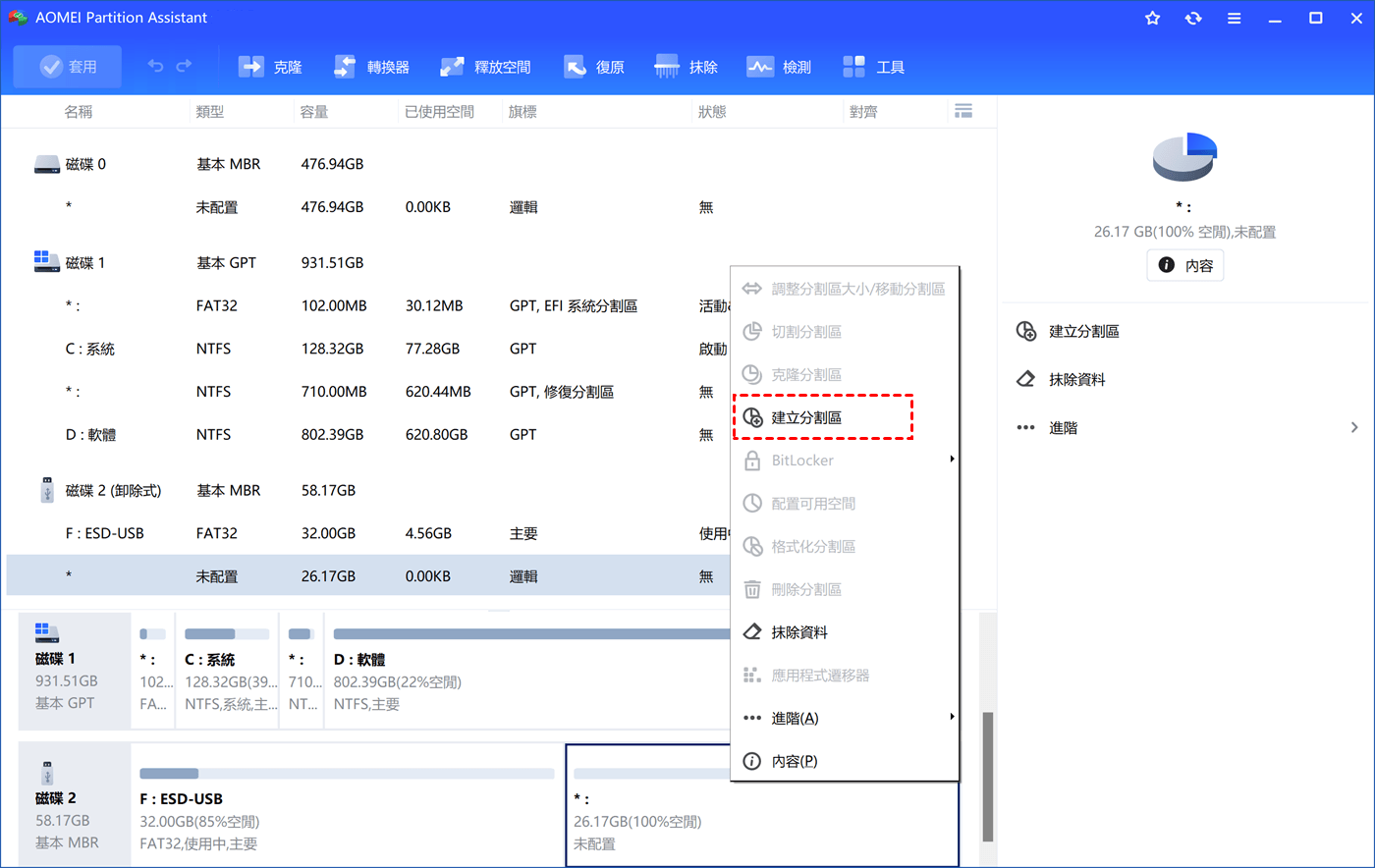Click the 套用 (Apply) button
Viewport: 1375px width, 868px height.
(x=68, y=67)
